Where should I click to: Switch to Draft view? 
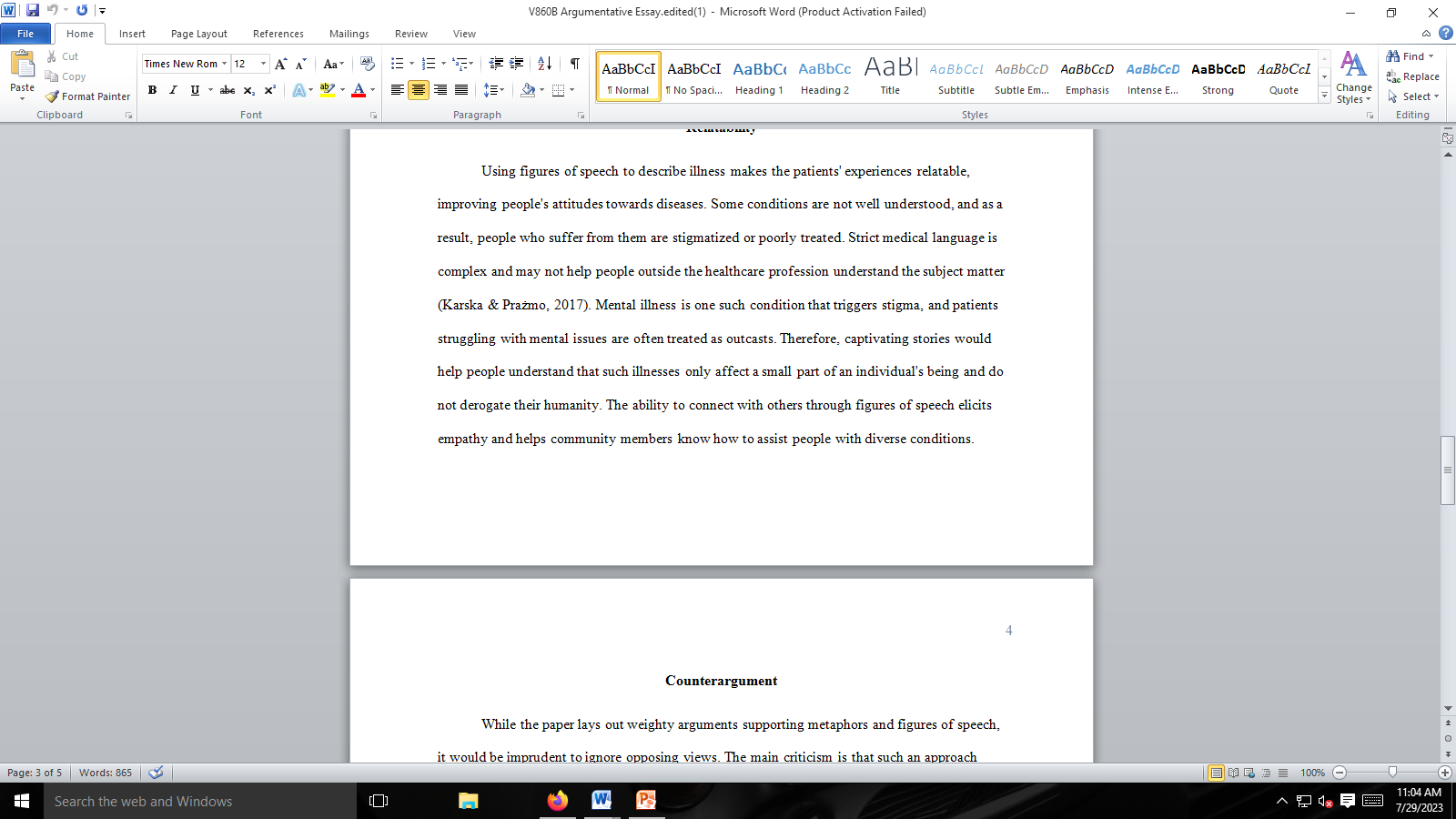pos(1283,773)
